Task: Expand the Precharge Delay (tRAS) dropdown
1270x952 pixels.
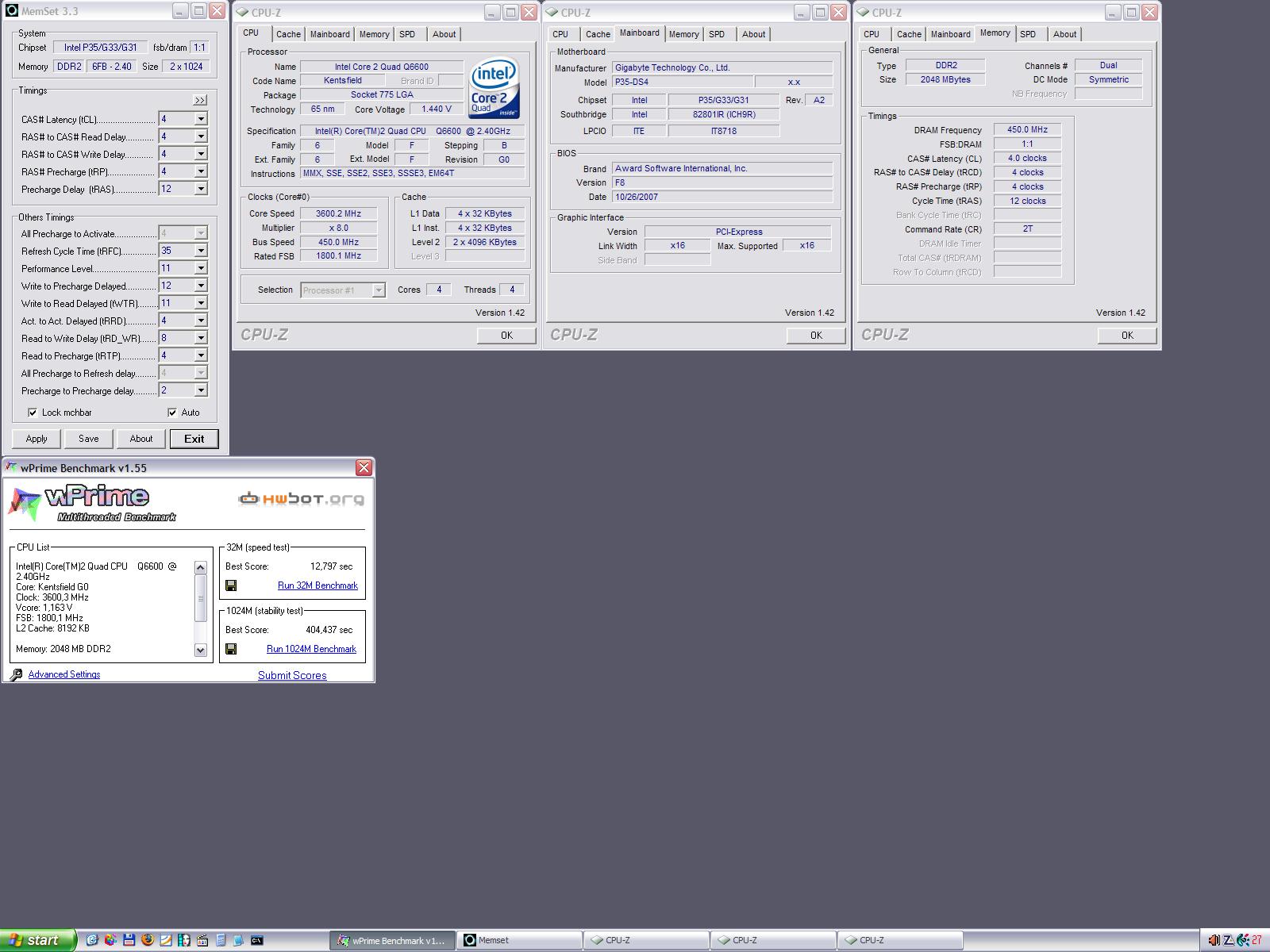Action: pyautogui.click(x=201, y=189)
